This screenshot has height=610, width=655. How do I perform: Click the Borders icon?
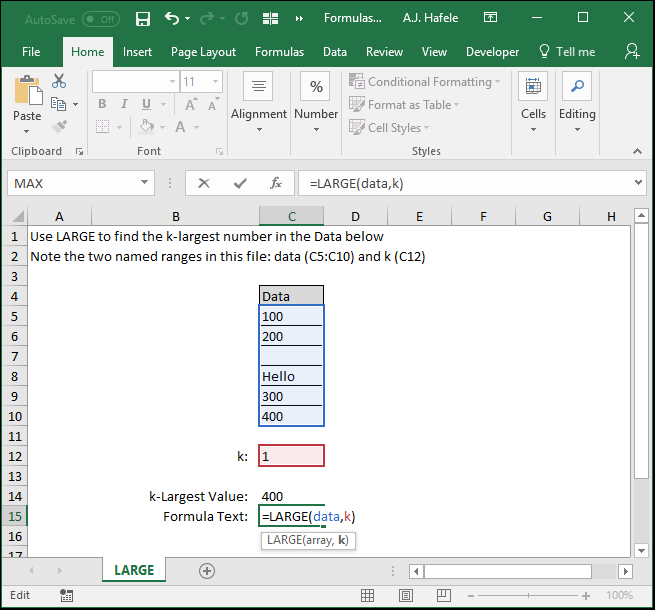click(x=103, y=127)
